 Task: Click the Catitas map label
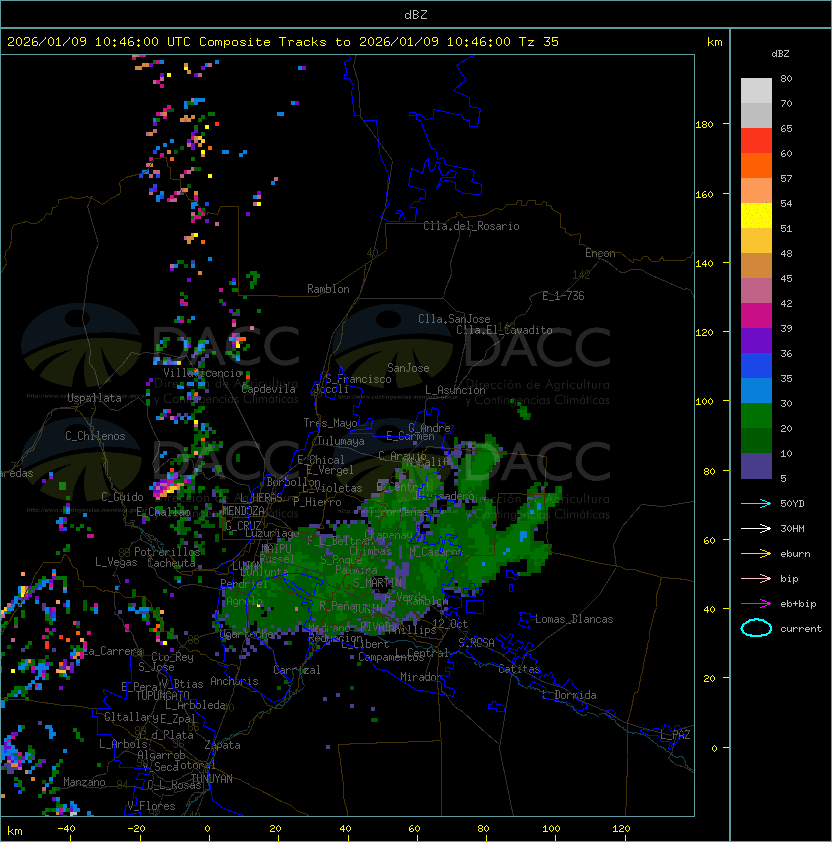519,669
